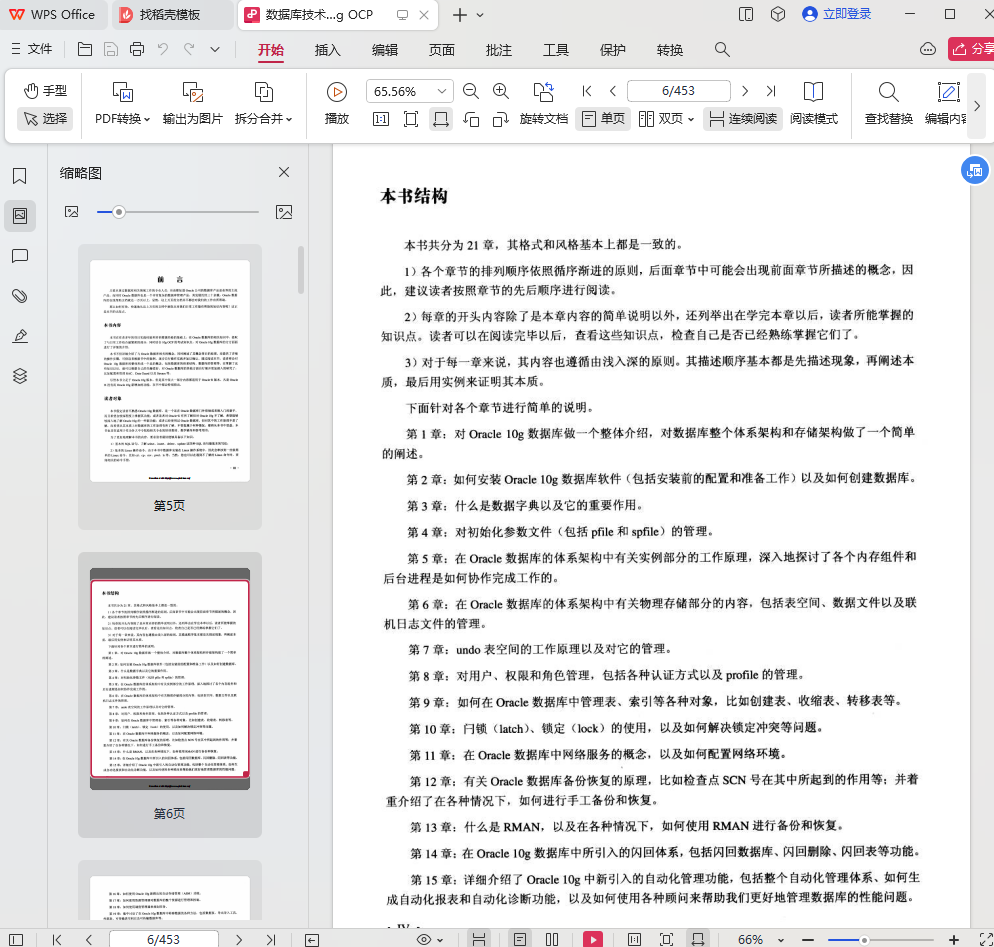
Task: Open new tab dropdown arrow
Action: pyautogui.click(x=480, y=15)
